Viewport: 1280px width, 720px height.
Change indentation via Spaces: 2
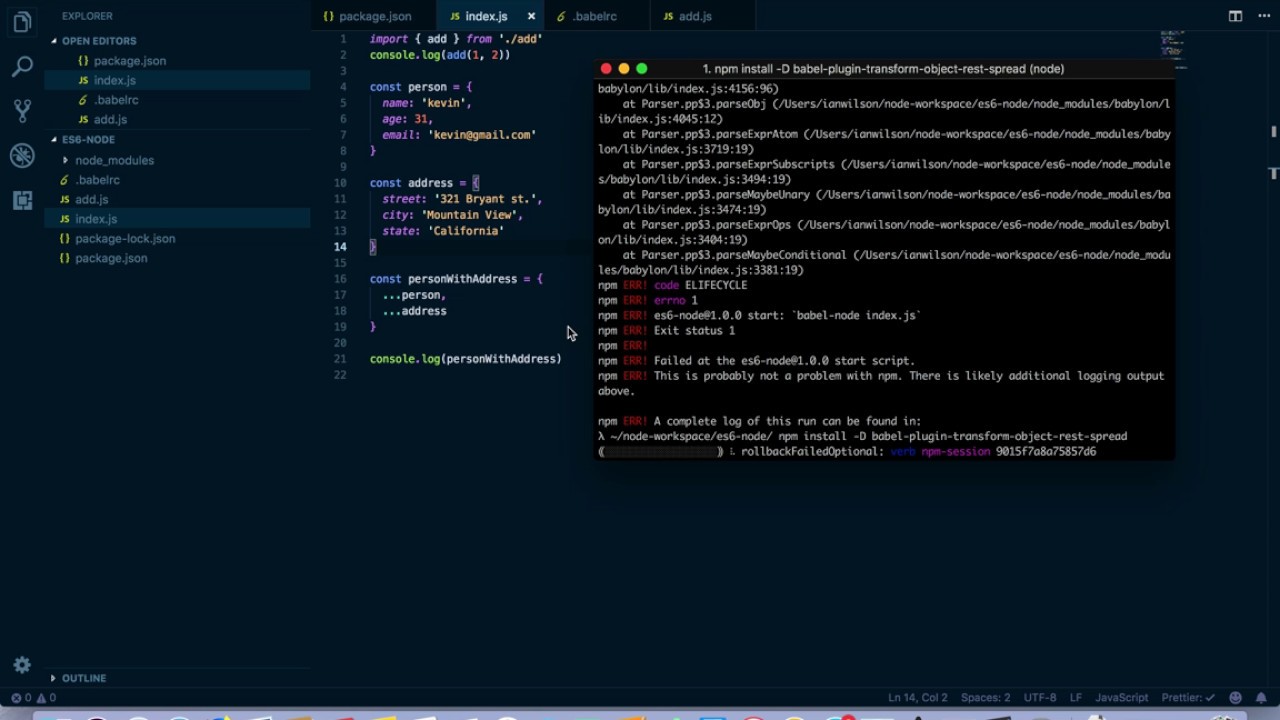(x=985, y=698)
